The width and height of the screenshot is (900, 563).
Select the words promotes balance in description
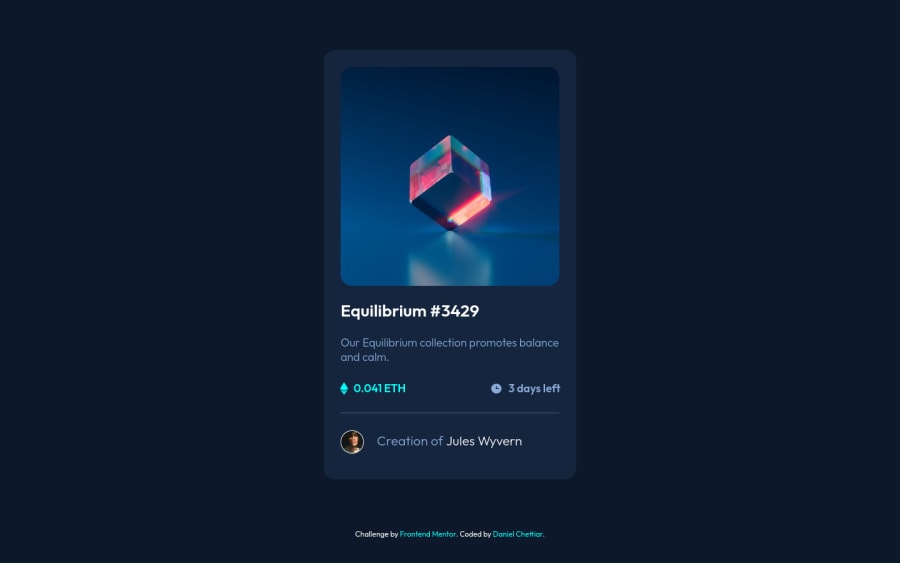[514, 343]
